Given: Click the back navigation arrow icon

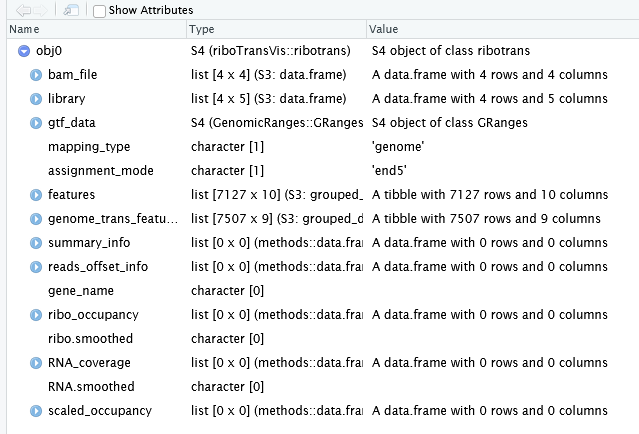Looking at the screenshot, I should click(x=24, y=10).
